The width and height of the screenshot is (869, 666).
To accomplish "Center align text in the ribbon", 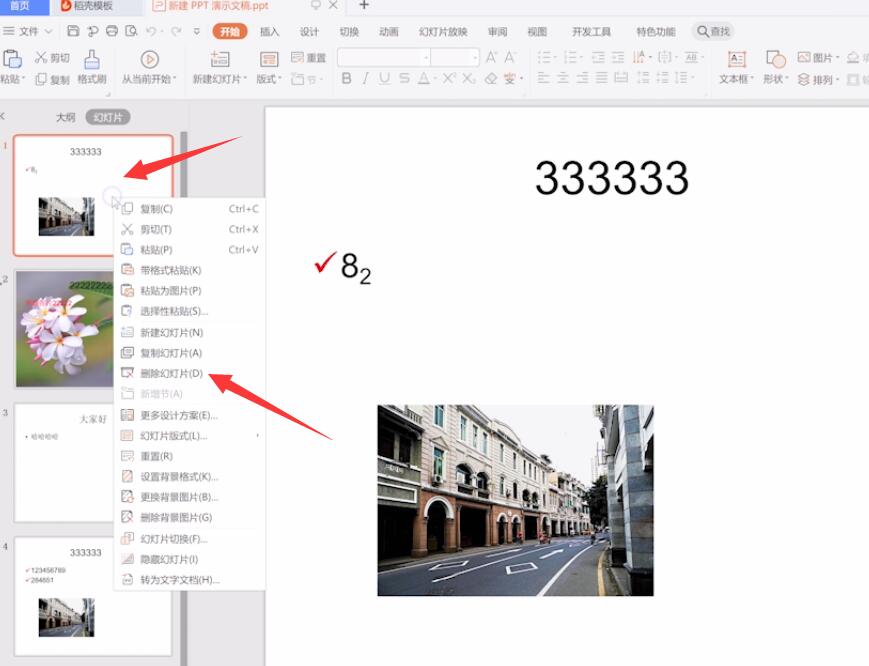I will (x=563, y=78).
